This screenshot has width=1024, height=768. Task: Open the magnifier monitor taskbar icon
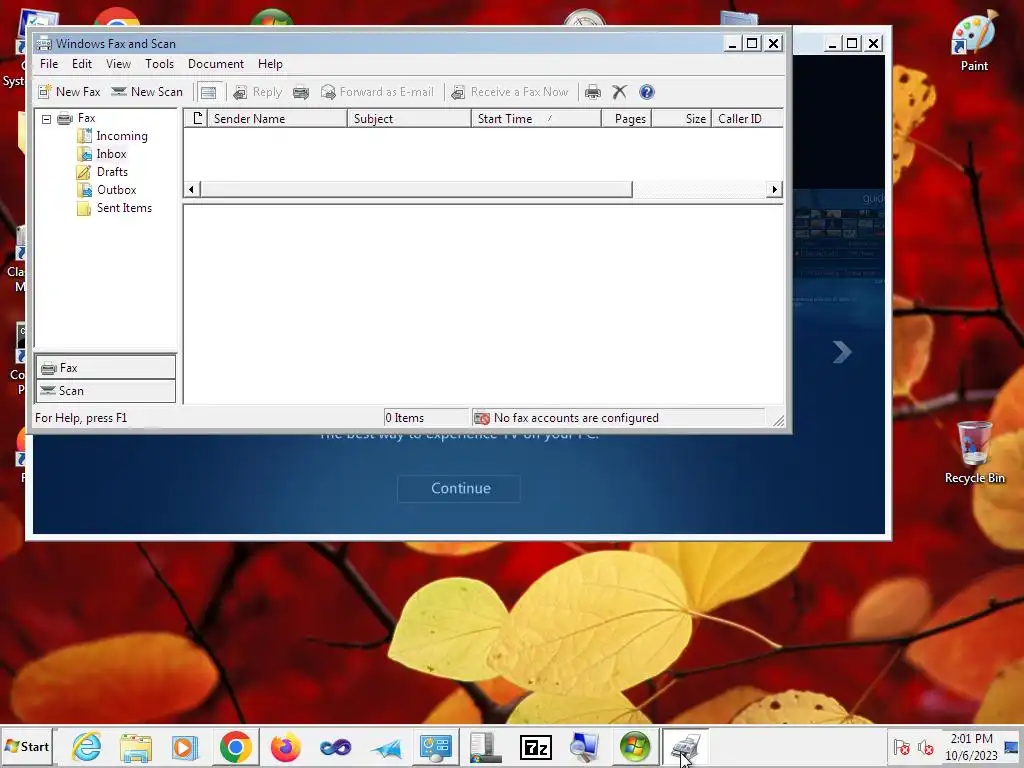click(584, 746)
